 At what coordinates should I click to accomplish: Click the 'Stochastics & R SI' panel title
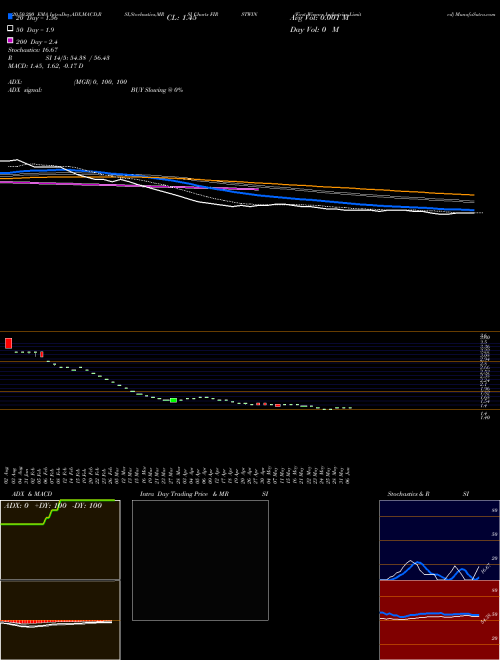point(428,494)
